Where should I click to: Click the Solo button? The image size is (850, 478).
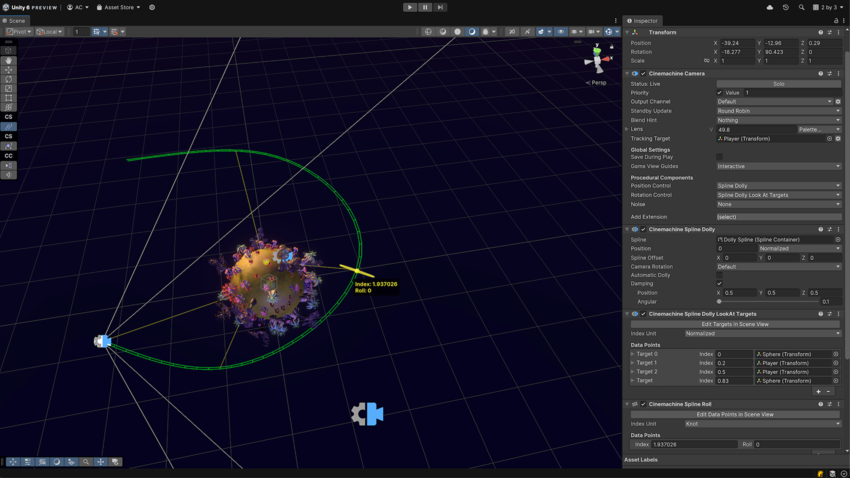click(x=778, y=84)
